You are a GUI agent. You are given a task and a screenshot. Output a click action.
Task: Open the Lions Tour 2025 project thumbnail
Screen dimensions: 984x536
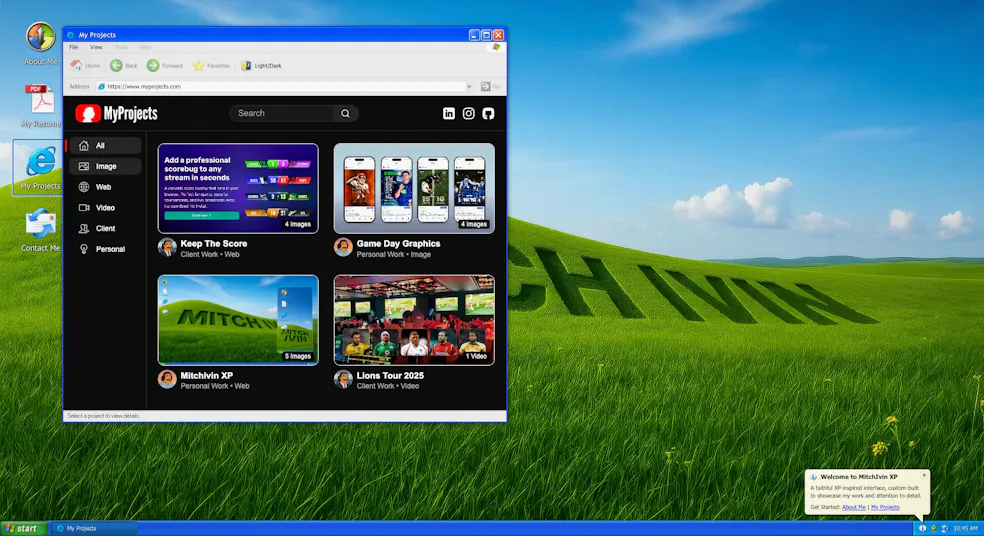(x=414, y=320)
